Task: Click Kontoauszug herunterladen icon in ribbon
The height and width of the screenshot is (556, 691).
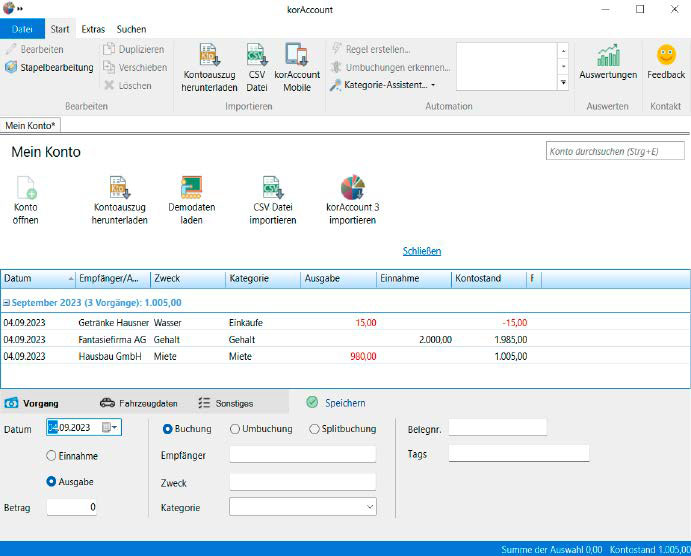Action: point(209,55)
